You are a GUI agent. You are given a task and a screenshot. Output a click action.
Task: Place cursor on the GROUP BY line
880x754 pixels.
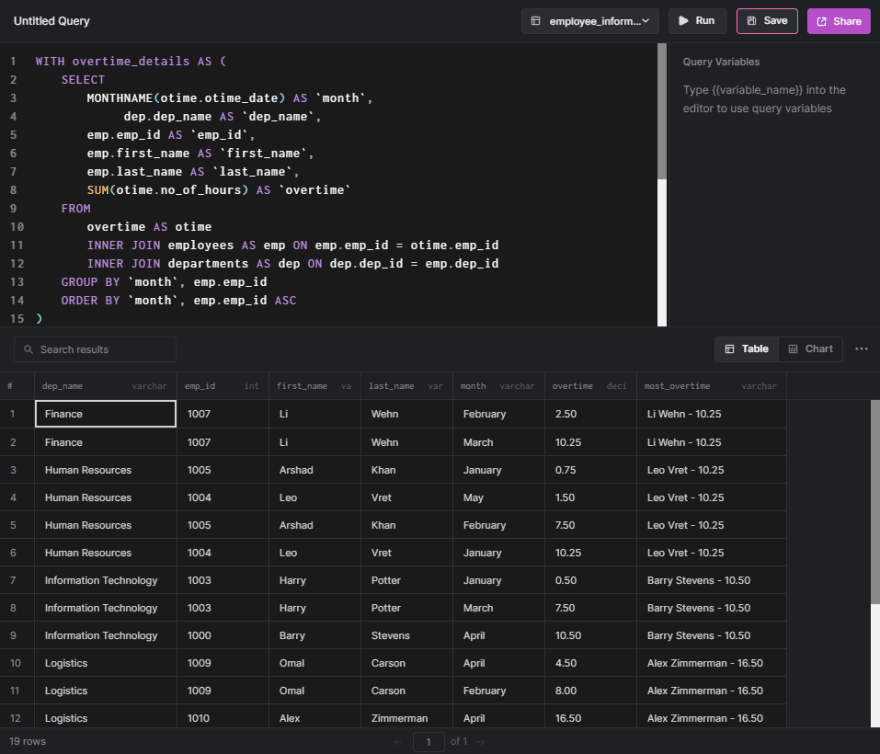pos(164,282)
